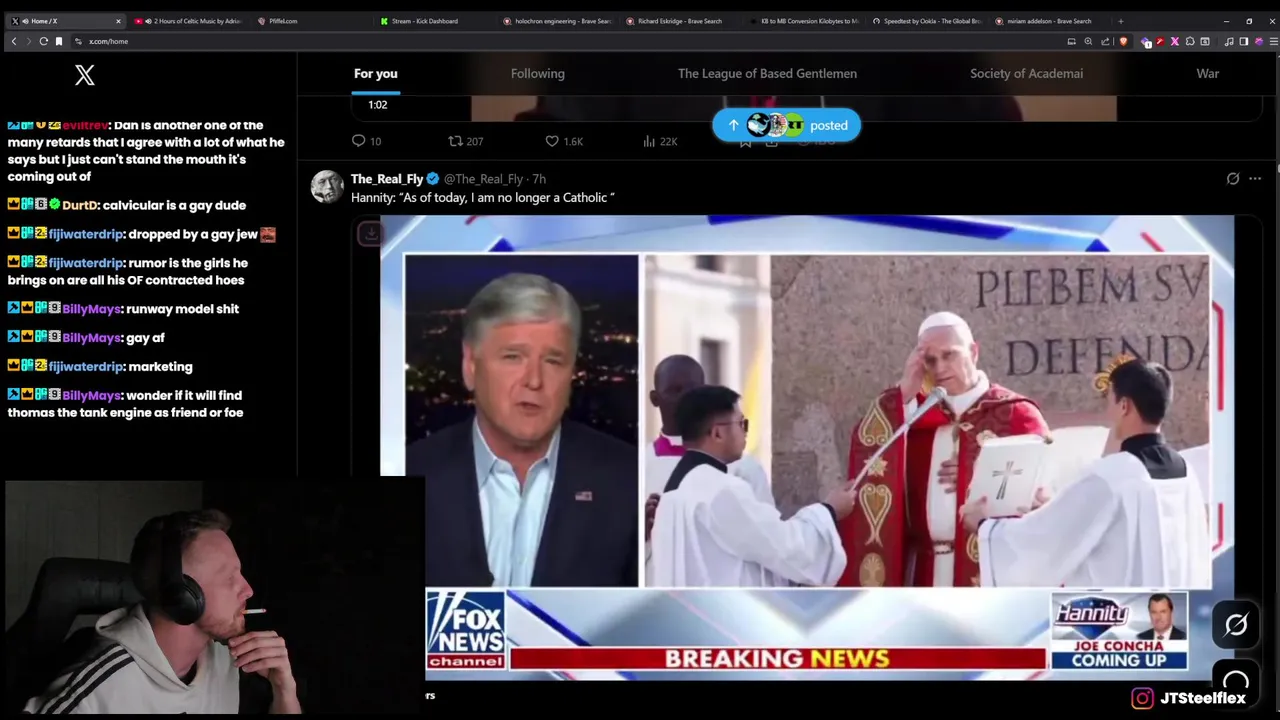This screenshot has height=720, width=1280.
Task: Open the War timeline tab
Action: click(x=1208, y=73)
